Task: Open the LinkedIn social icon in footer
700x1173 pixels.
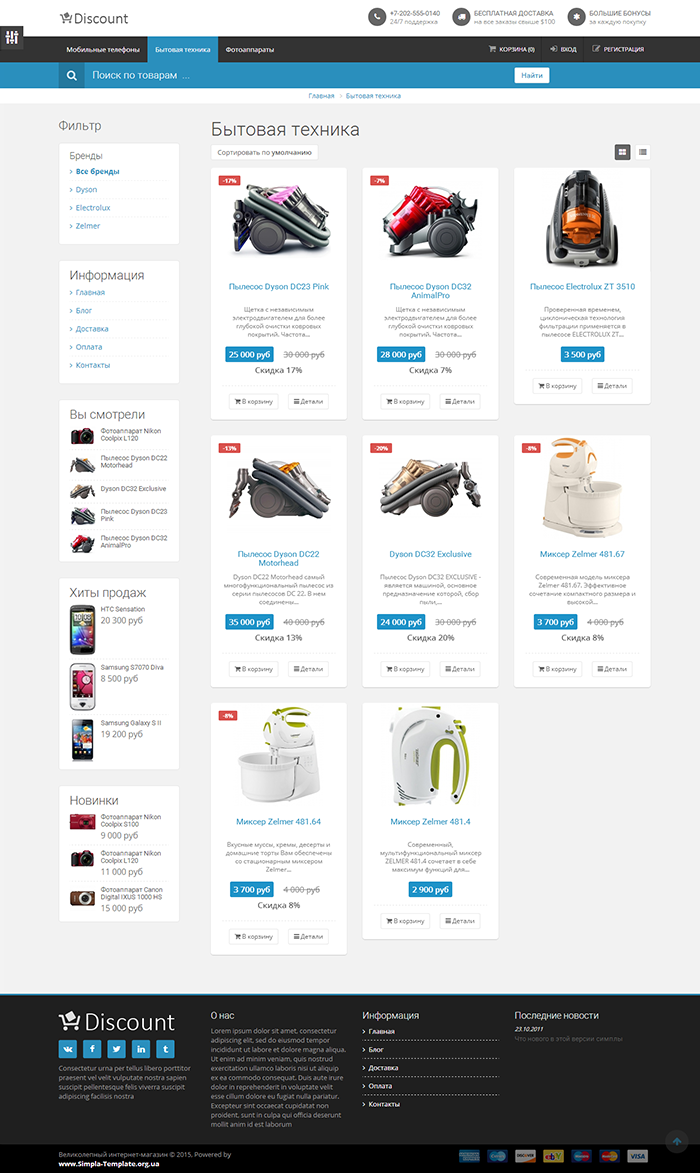Action: click(141, 1049)
